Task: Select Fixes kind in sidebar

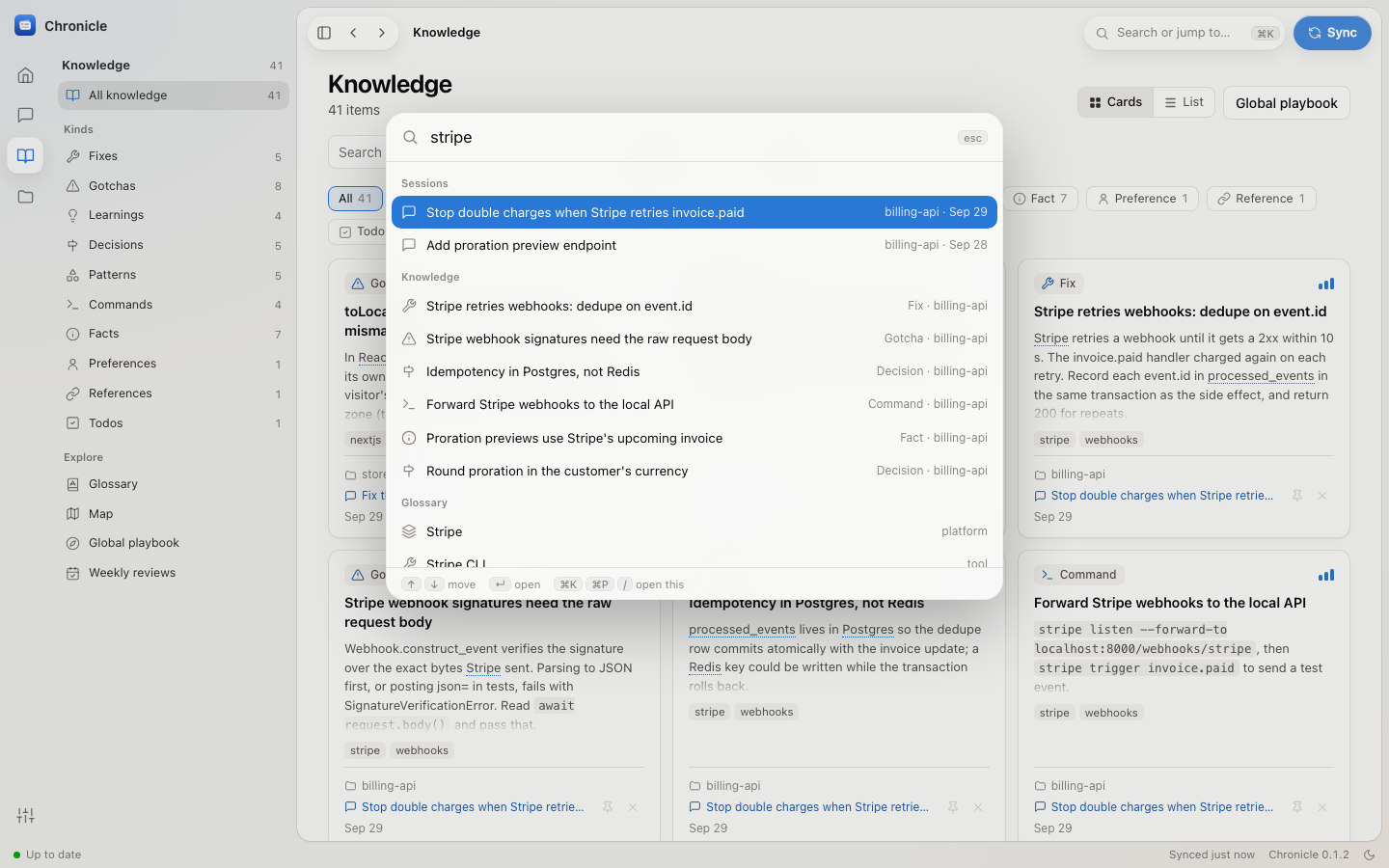Action: (174, 156)
